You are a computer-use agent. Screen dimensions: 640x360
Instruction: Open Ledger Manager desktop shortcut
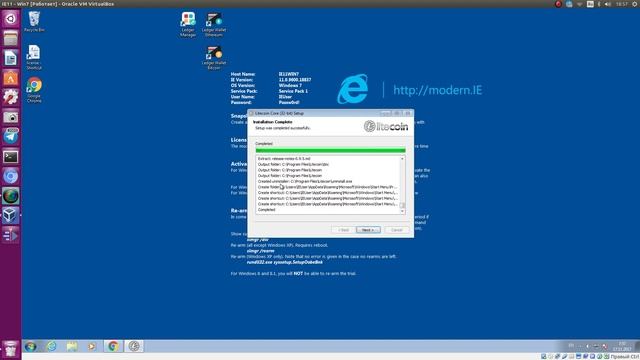coord(188,24)
